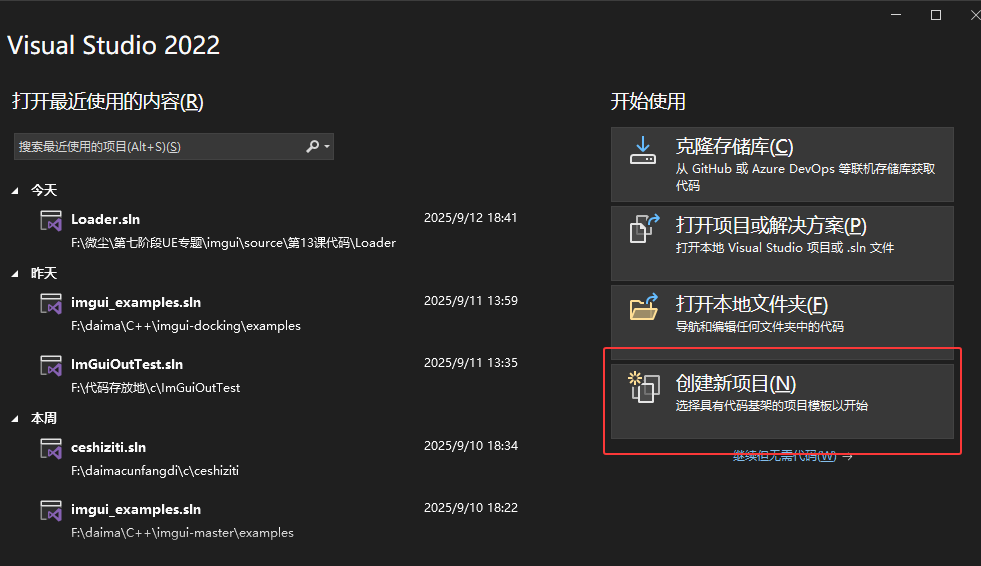Open imgui_examples.sln dated 2025/9/11 13:59
The width and height of the screenshot is (981, 566).
136,303
